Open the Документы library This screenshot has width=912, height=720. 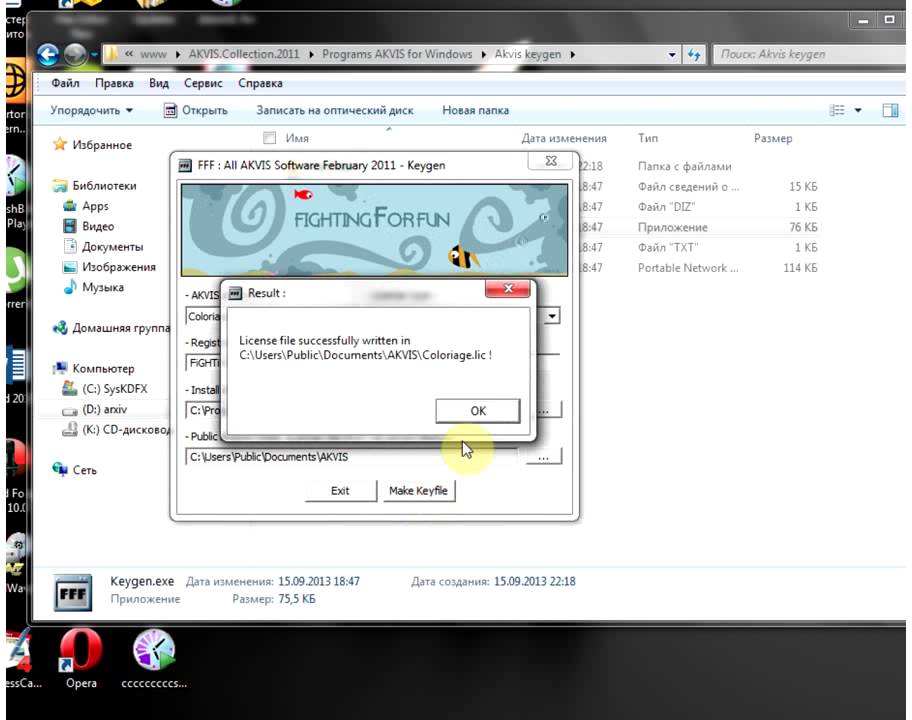click(x=112, y=247)
